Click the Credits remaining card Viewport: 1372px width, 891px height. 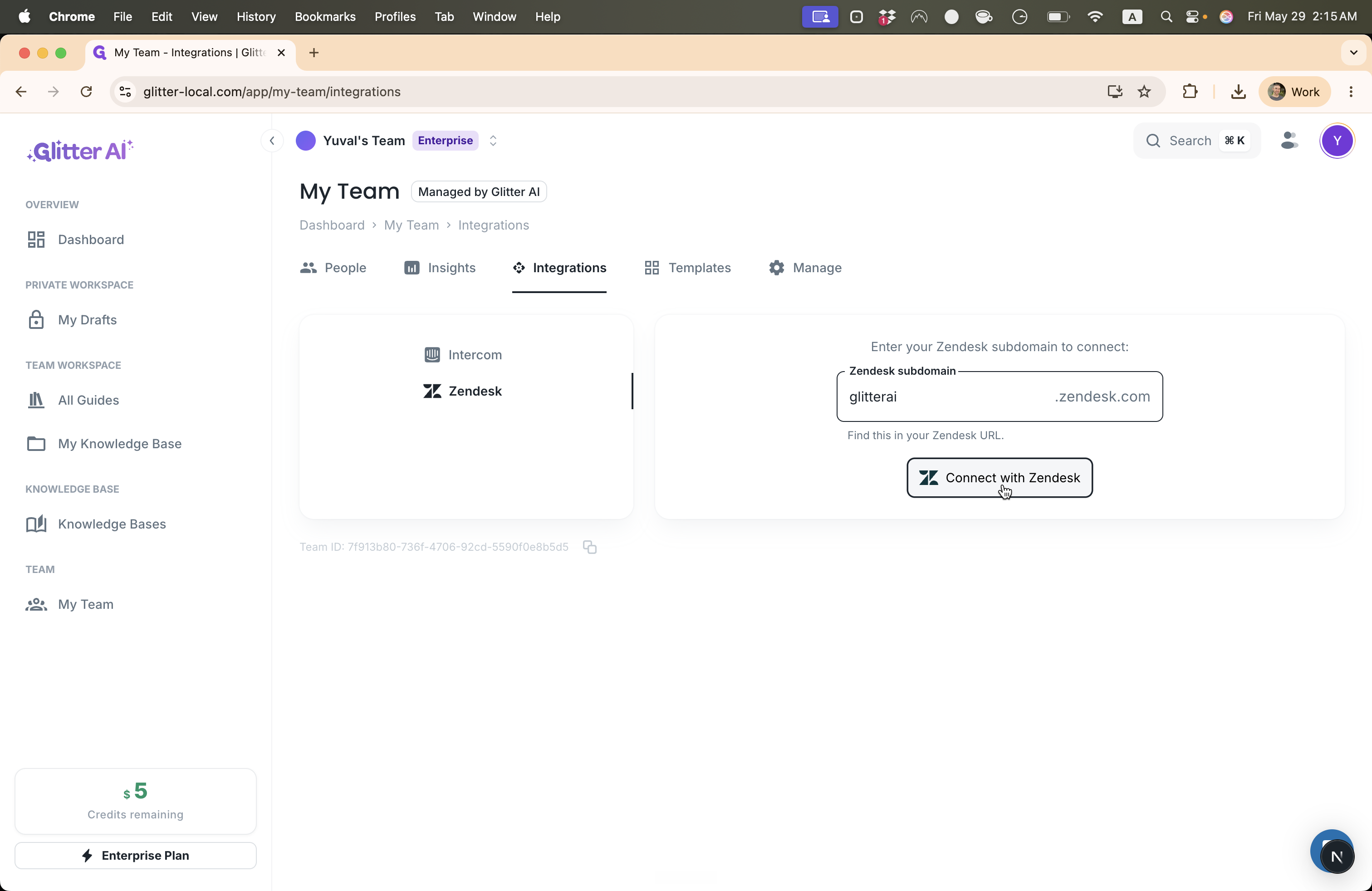136,802
